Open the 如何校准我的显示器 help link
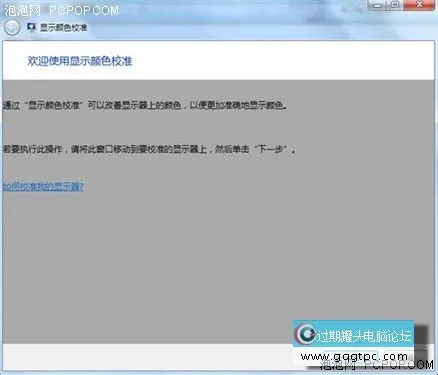 tap(43, 186)
